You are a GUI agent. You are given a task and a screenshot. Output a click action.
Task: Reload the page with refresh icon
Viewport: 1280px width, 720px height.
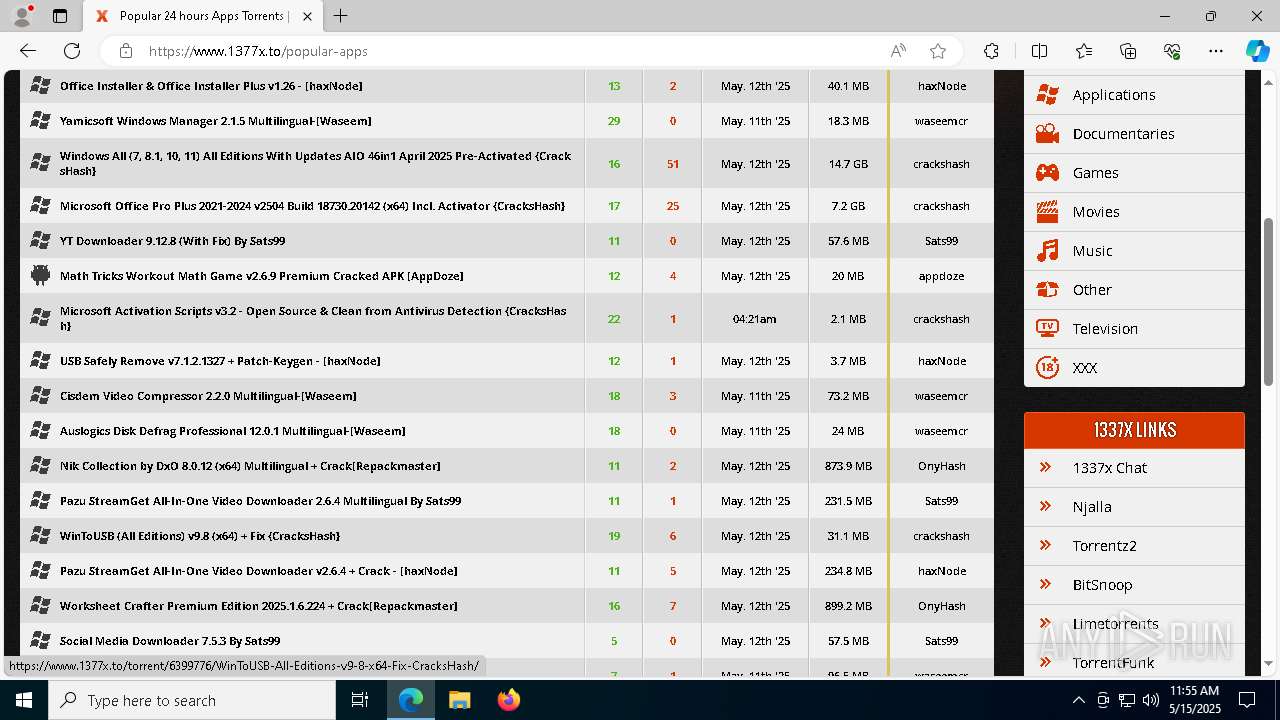point(72,51)
